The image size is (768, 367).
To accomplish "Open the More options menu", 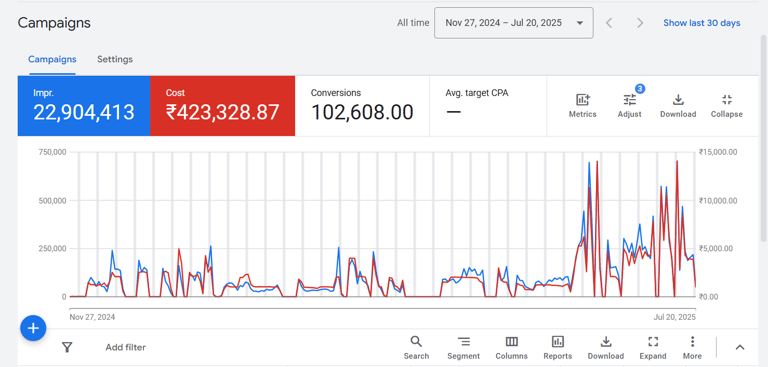I will [x=692, y=348].
